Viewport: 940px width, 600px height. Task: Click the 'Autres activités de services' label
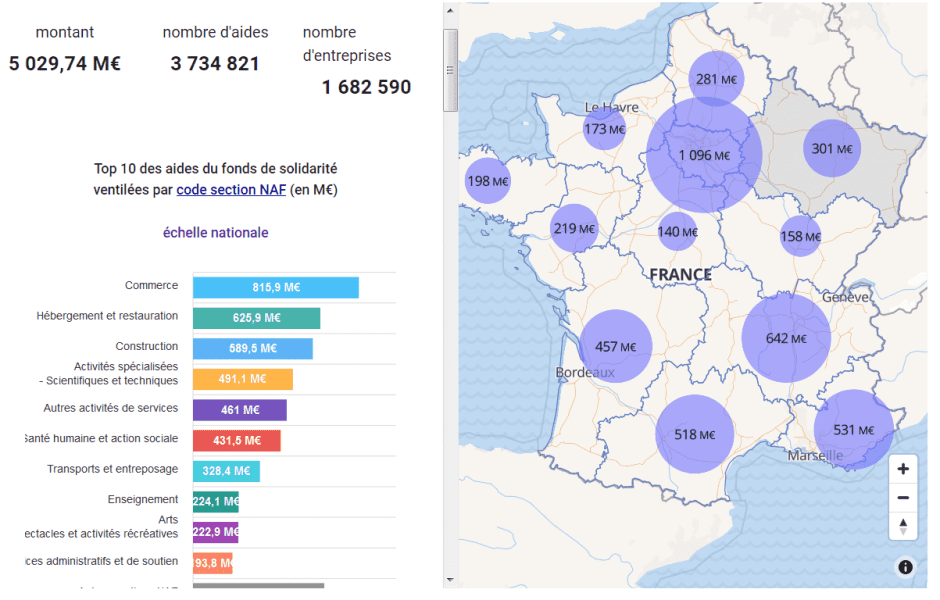coord(111,408)
